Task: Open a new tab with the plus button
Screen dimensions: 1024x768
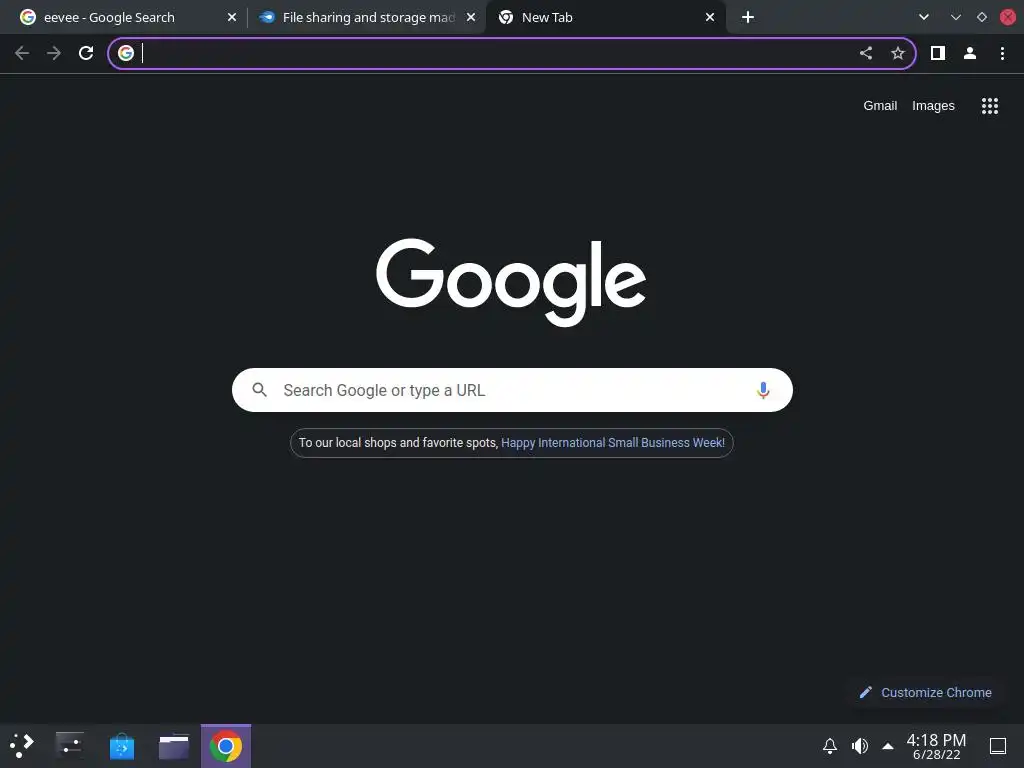Action: tap(748, 17)
